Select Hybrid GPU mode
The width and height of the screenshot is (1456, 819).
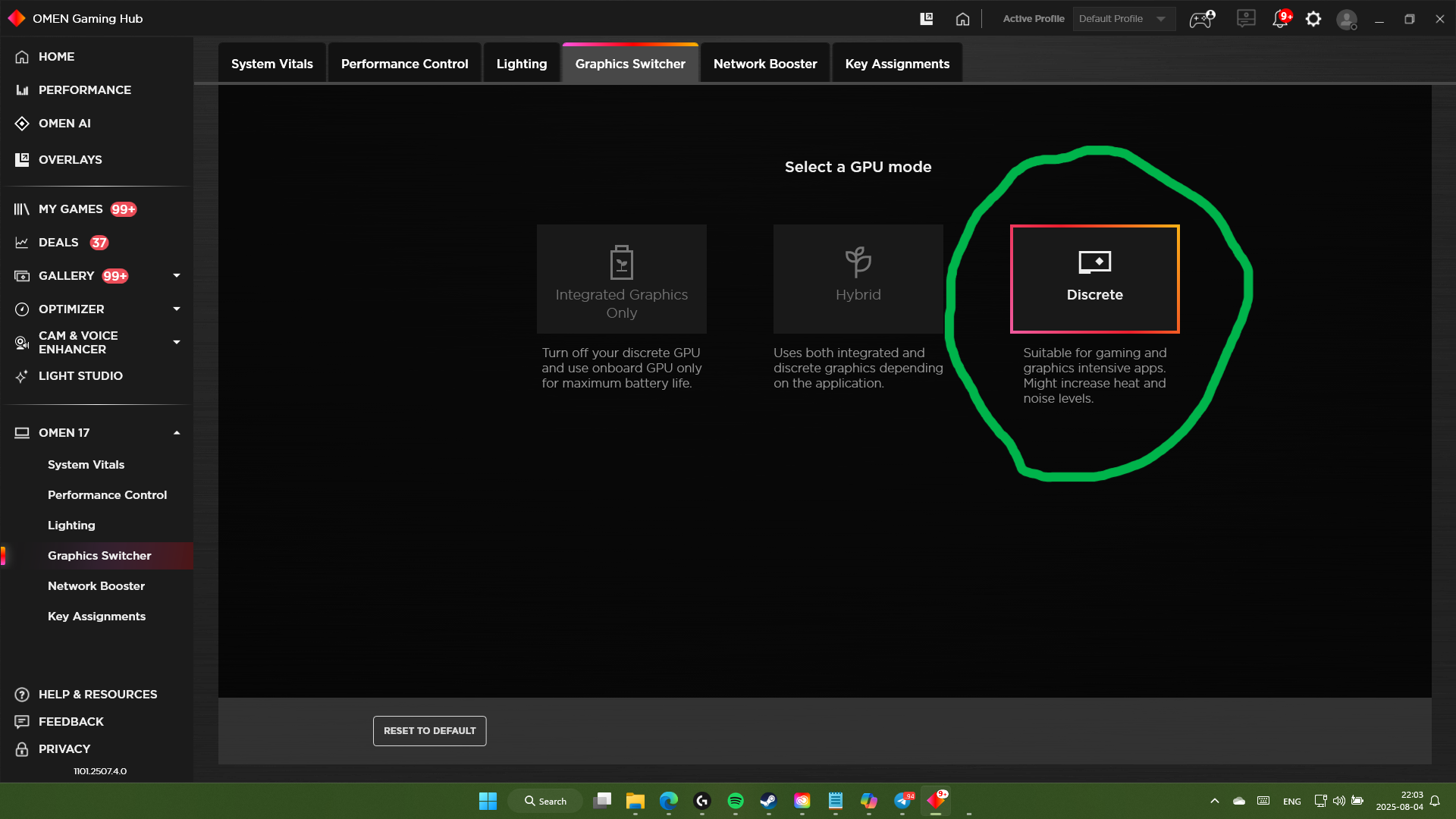coord(858,279)
